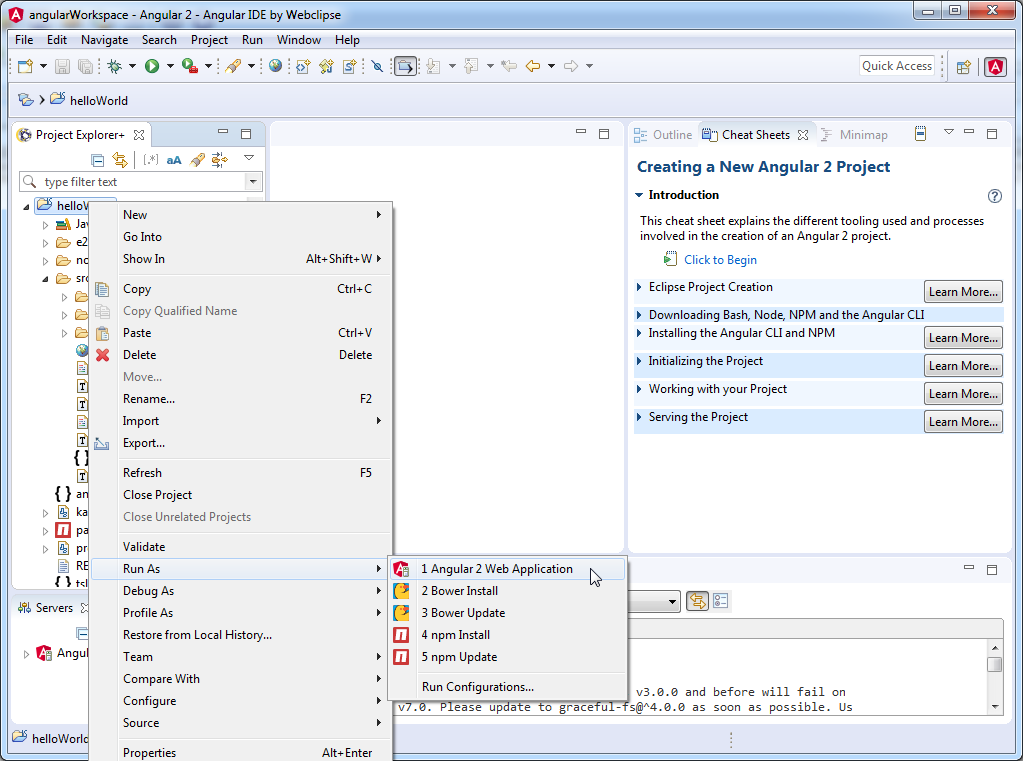Select 1 Angular 2 Web Application
Image resolution: width=1023 pixels, height=761 pixels.
tap(508, 569)
